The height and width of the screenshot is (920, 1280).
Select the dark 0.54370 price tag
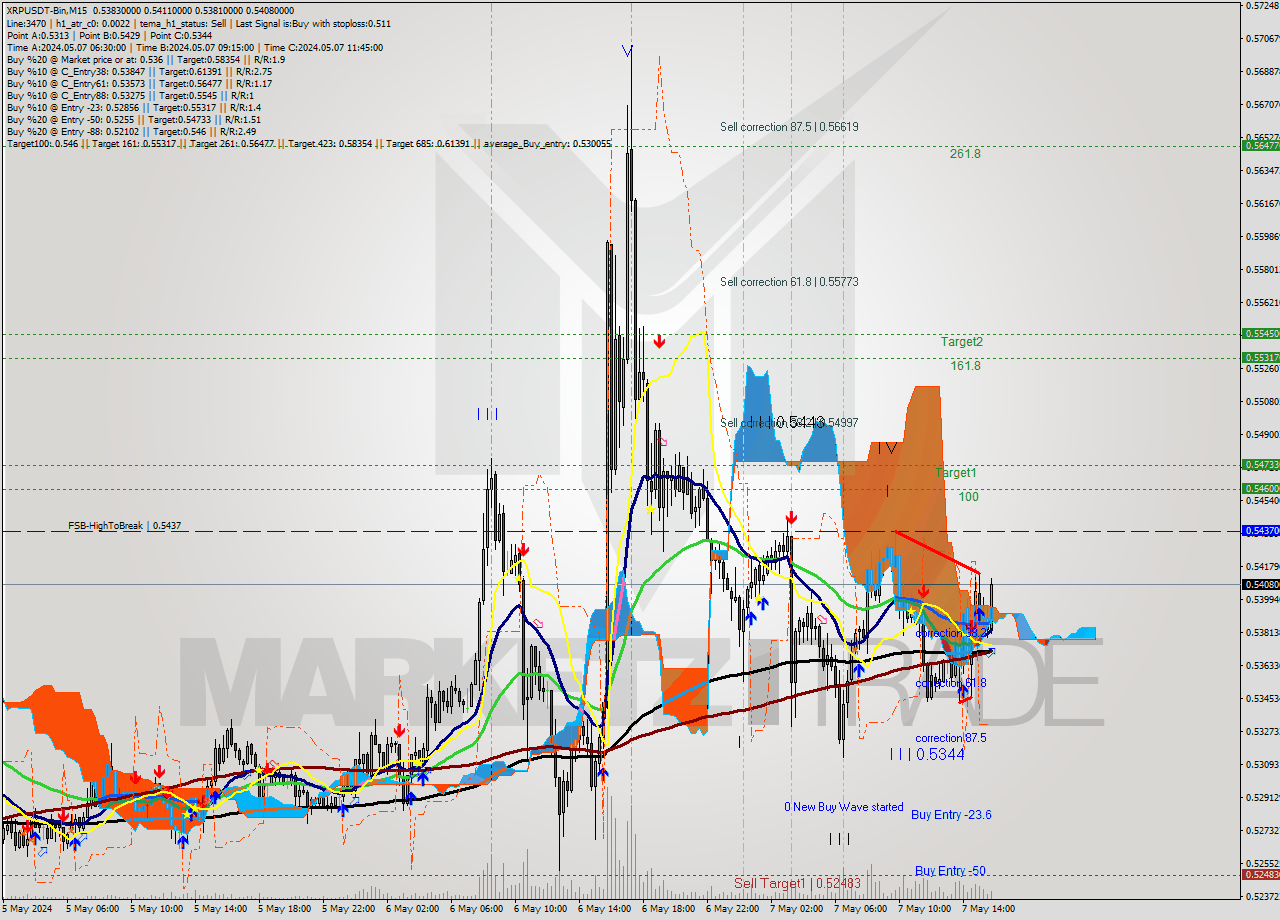pyautogui.click(x=1259, y=531)
